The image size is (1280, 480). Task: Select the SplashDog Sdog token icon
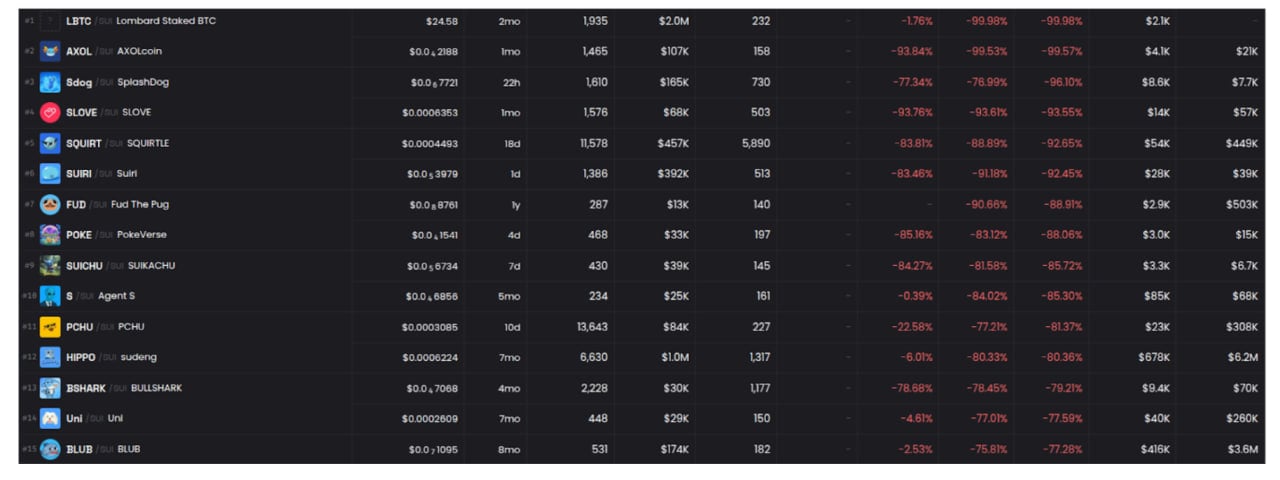tap(50, 82)
